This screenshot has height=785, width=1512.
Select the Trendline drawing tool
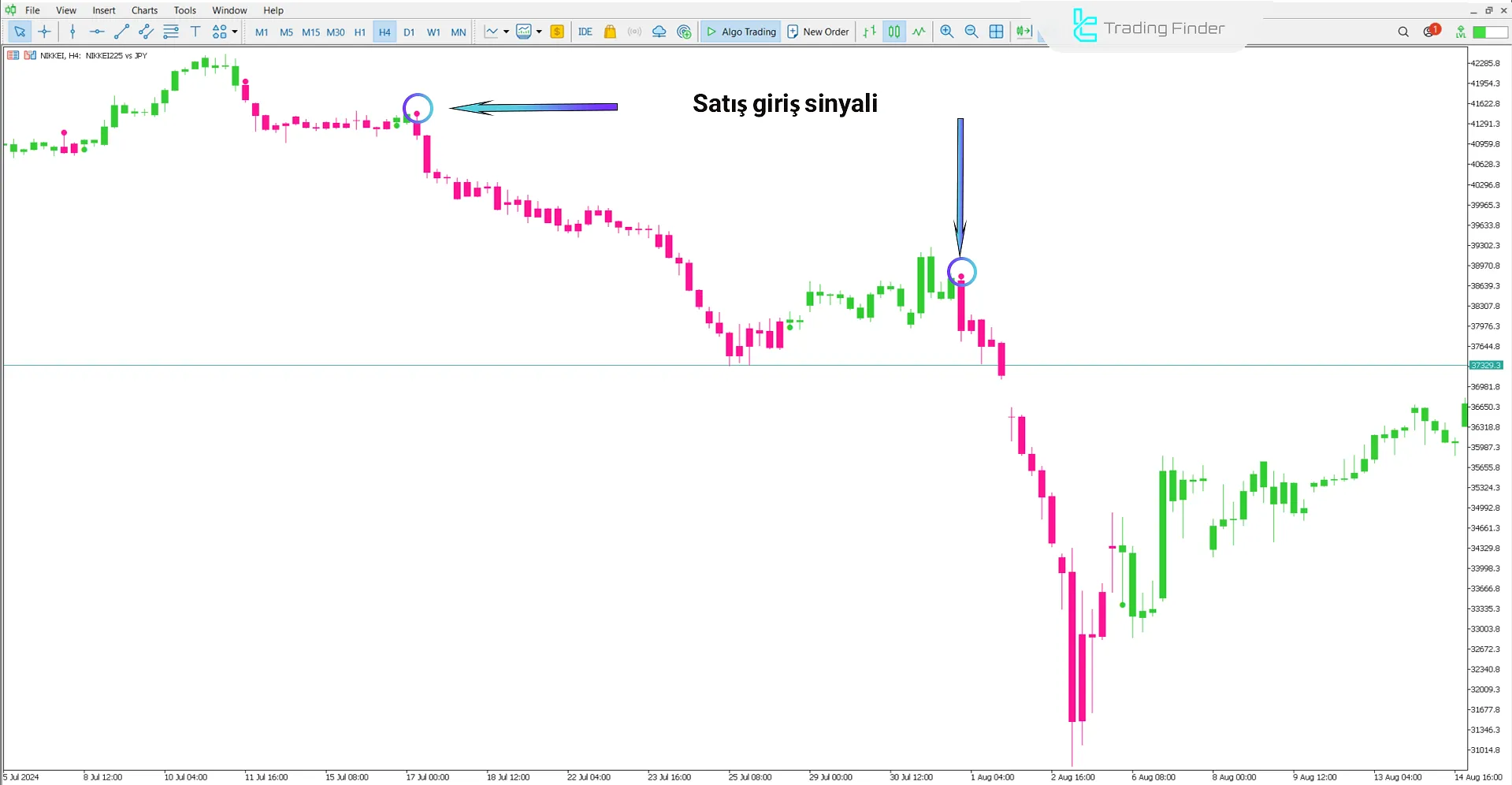122,32
